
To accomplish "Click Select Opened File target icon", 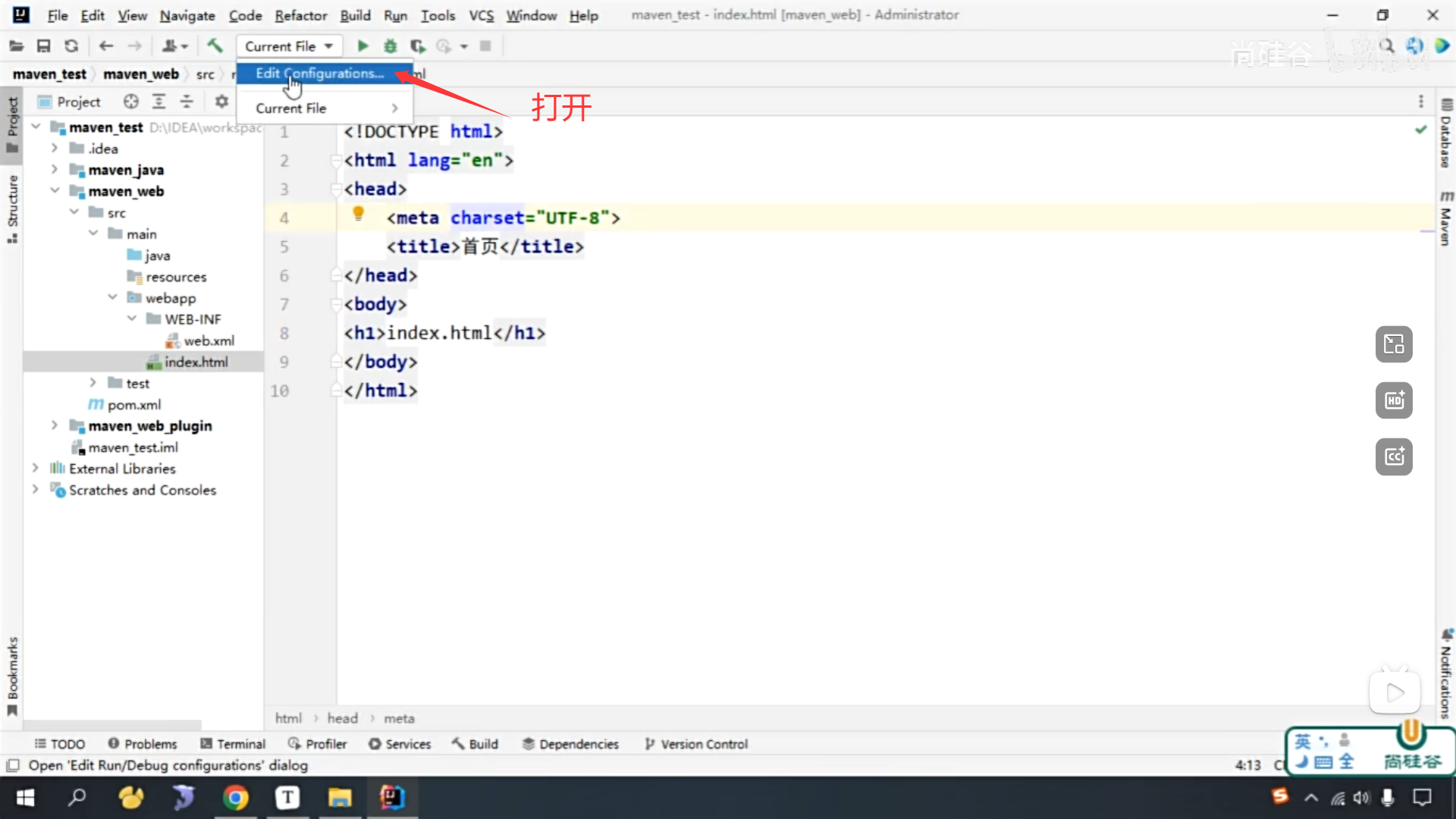I will pos(131,102).
